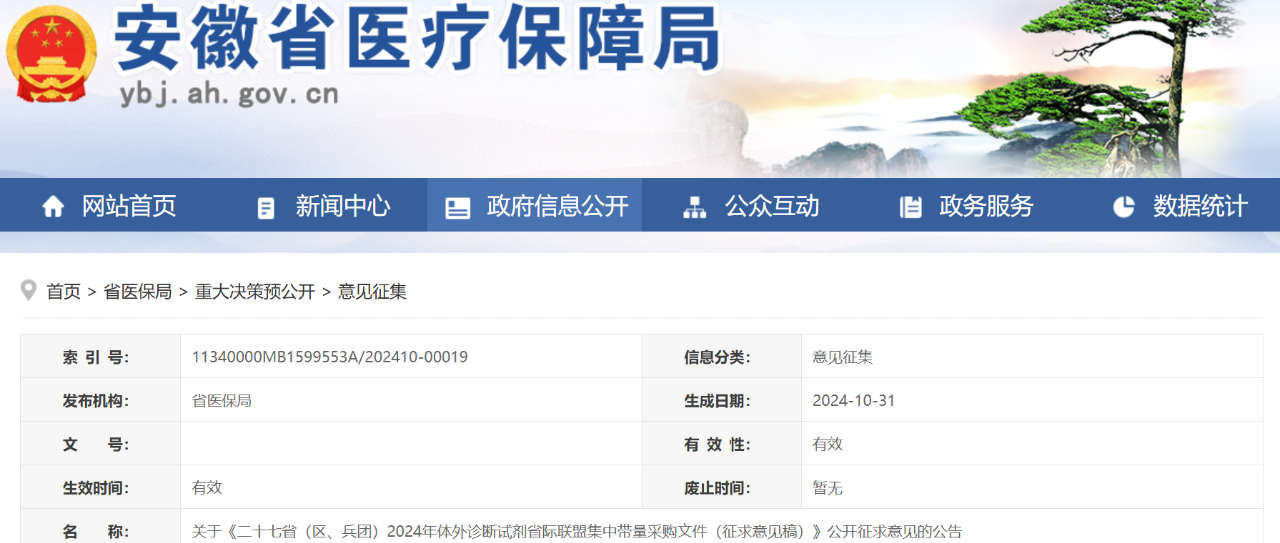Image resolution: width=1280 pixels, height=543 pixels.
Task: Click the 省医保局 breadcrumb link
Action: click(138, 292)
